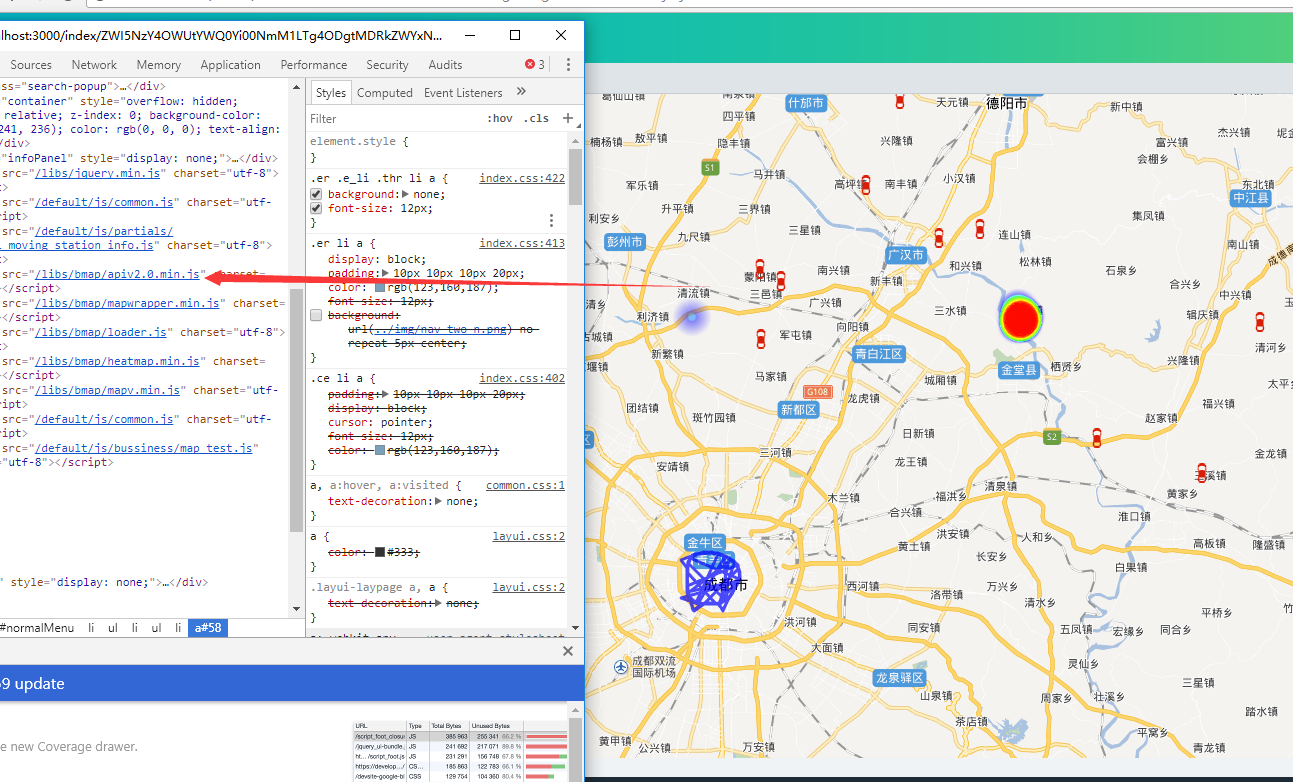The image size is (1293, 782).
Task: Click the red error count icon
Action: (x=530, y=64)
